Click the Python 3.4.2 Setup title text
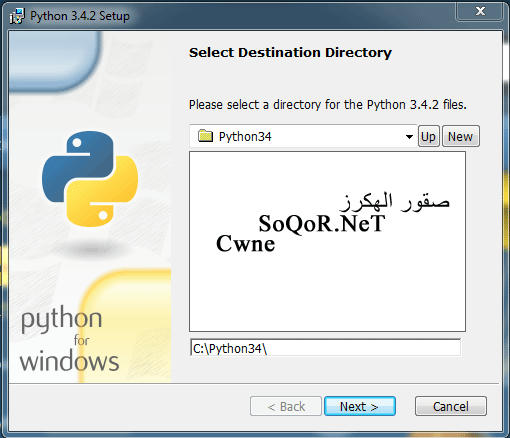The width and height of the screenshot is (510, 438). coord(80,16)
